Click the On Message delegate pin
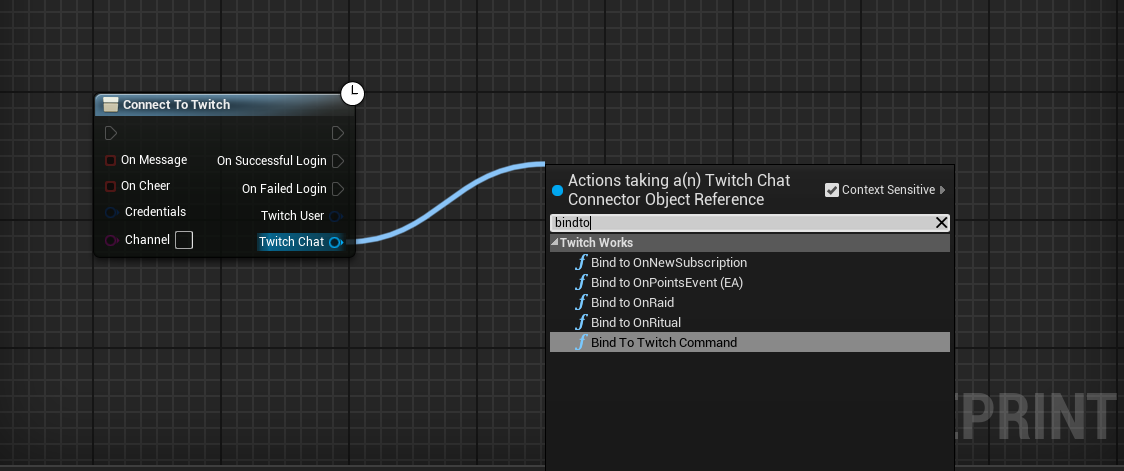The image size is (1124, 471). click(111, 160)
